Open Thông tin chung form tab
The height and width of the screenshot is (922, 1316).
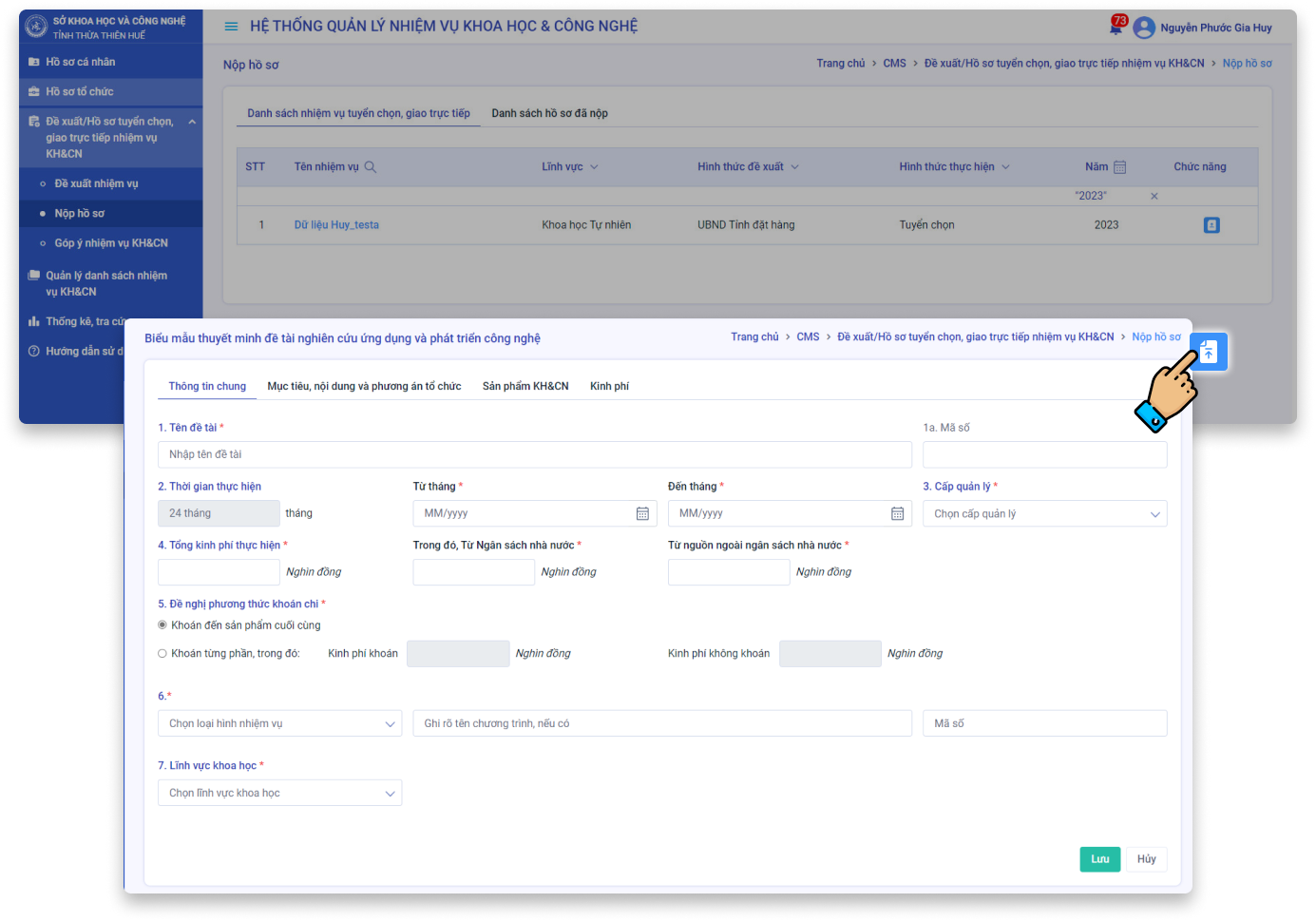207,387
